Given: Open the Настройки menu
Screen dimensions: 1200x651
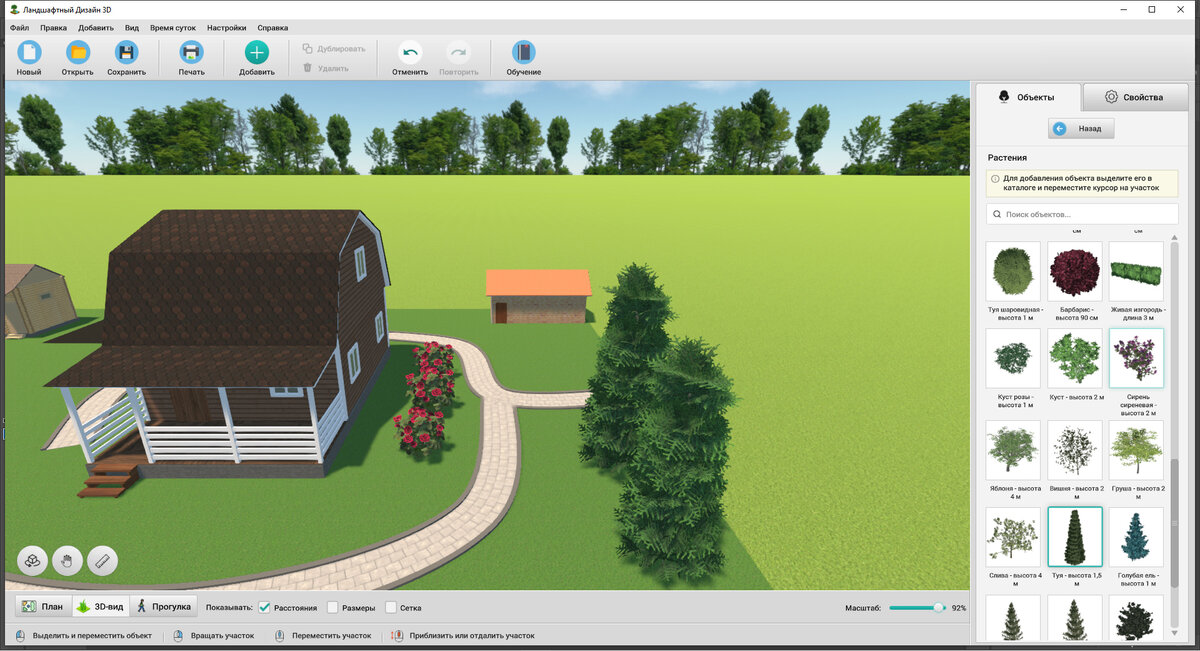Looking at the screenshot, I should coord(227,28).
